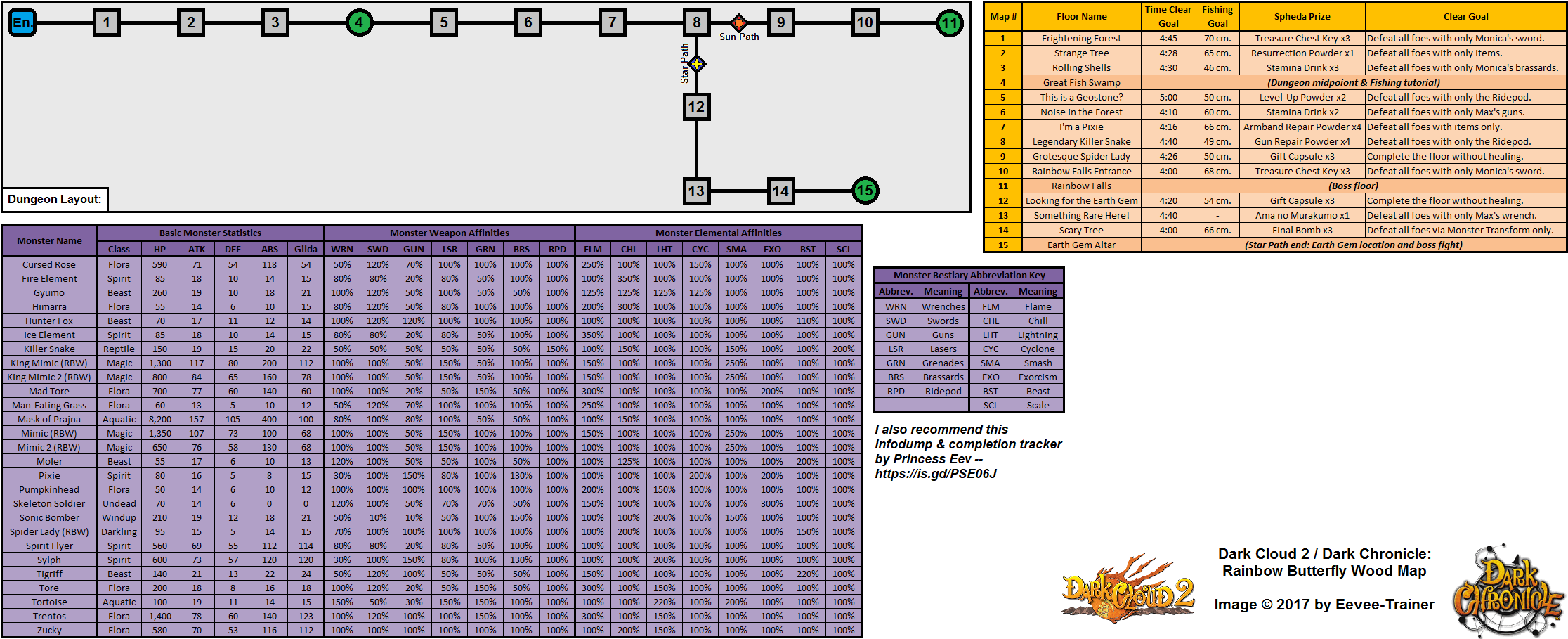Click the 'Floor Name' column header
This screenshot has width=1568, height=639.
[x=1082, y=16]
